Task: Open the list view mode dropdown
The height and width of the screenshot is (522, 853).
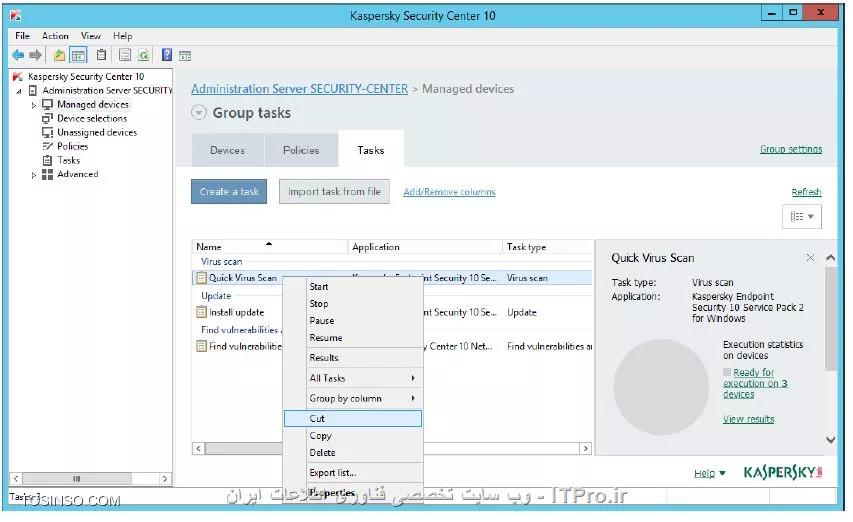Action: tap(802, 216)
